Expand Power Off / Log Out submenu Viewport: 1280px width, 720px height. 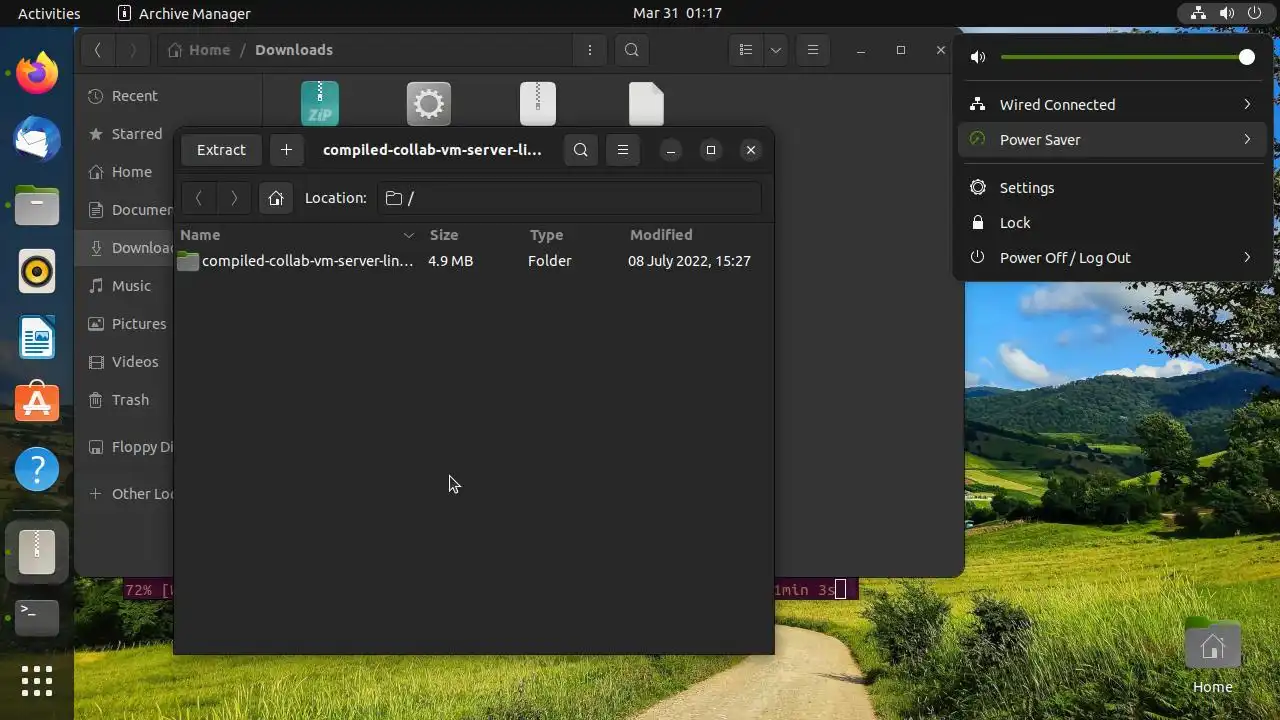point(1112,257)
